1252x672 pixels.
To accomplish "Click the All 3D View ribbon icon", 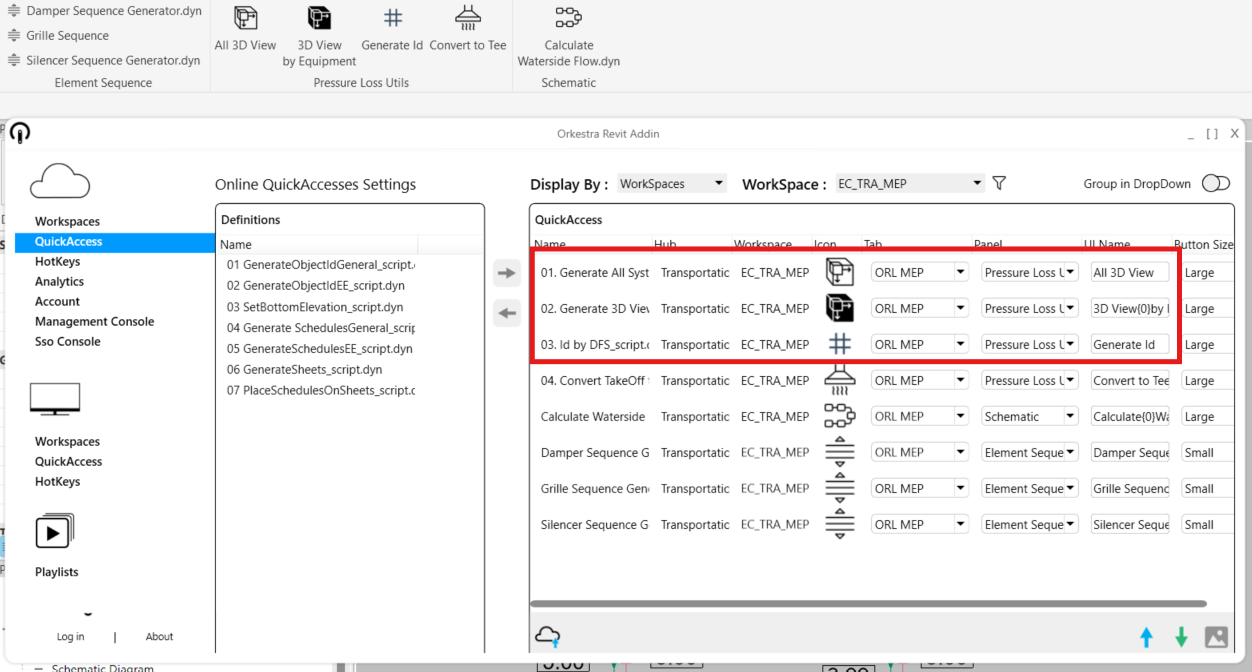I will [245, 19].
